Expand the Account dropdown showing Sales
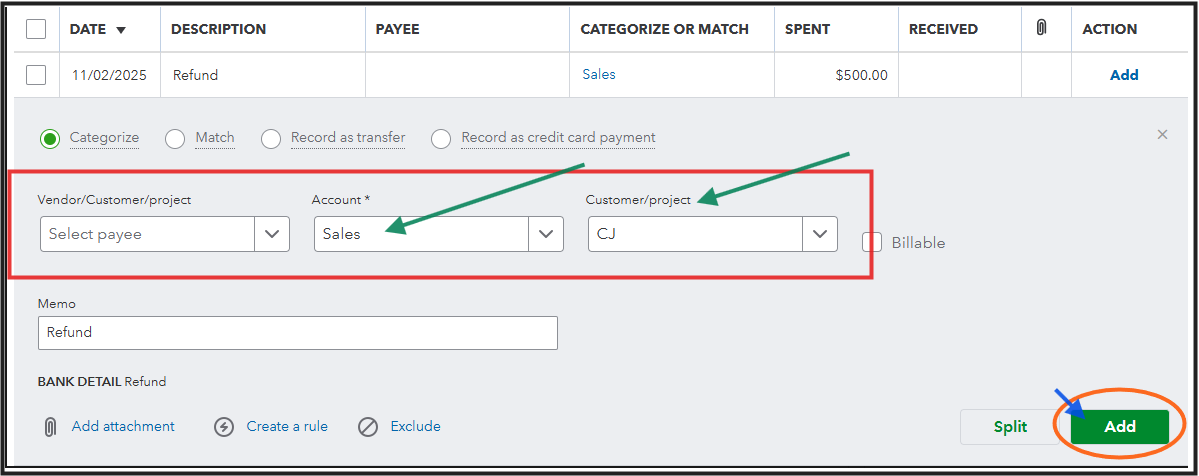Viewport: 1199px width, 476px height. [545, 234]
